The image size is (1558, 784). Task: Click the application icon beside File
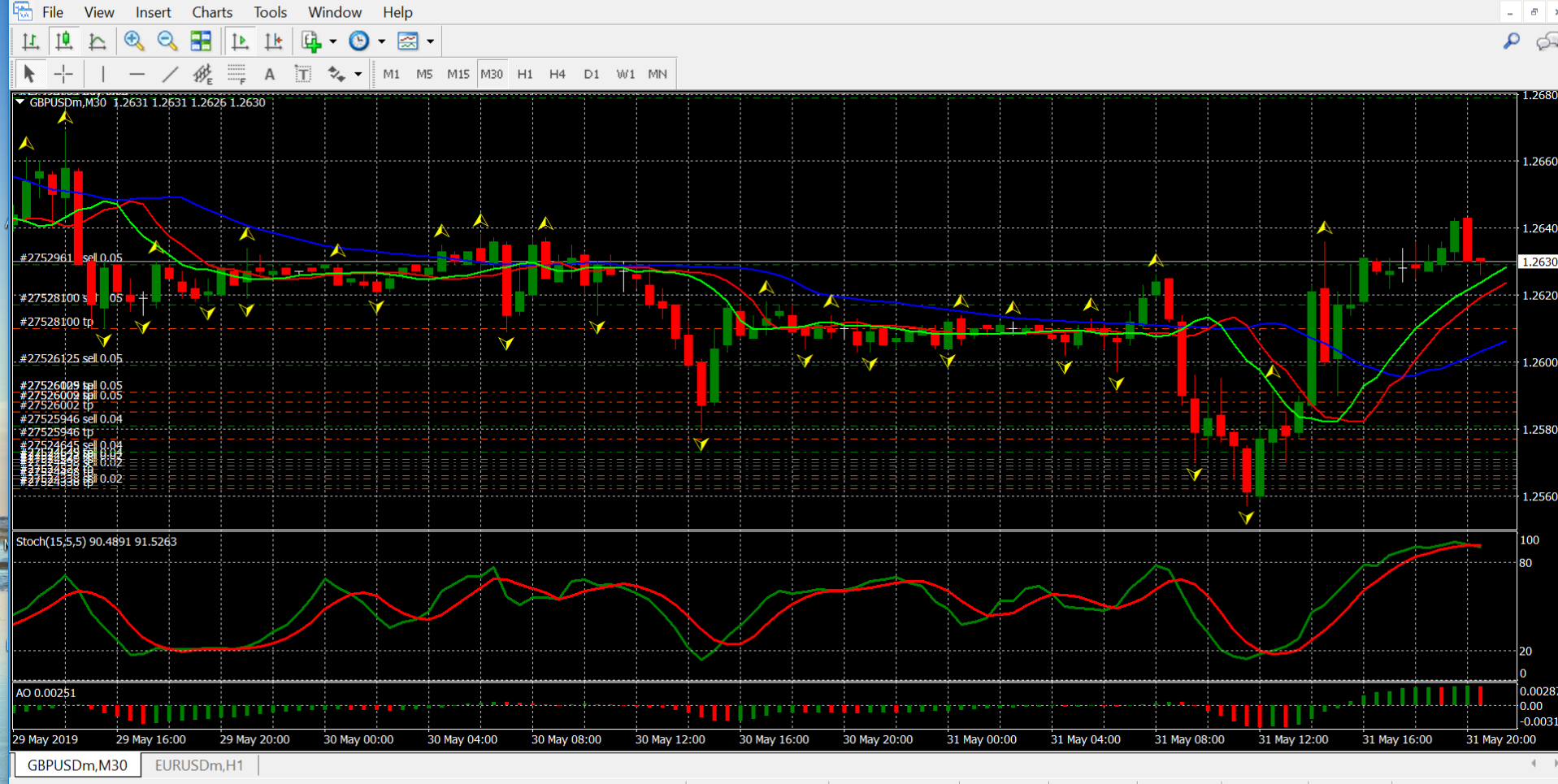pos(22,11)
